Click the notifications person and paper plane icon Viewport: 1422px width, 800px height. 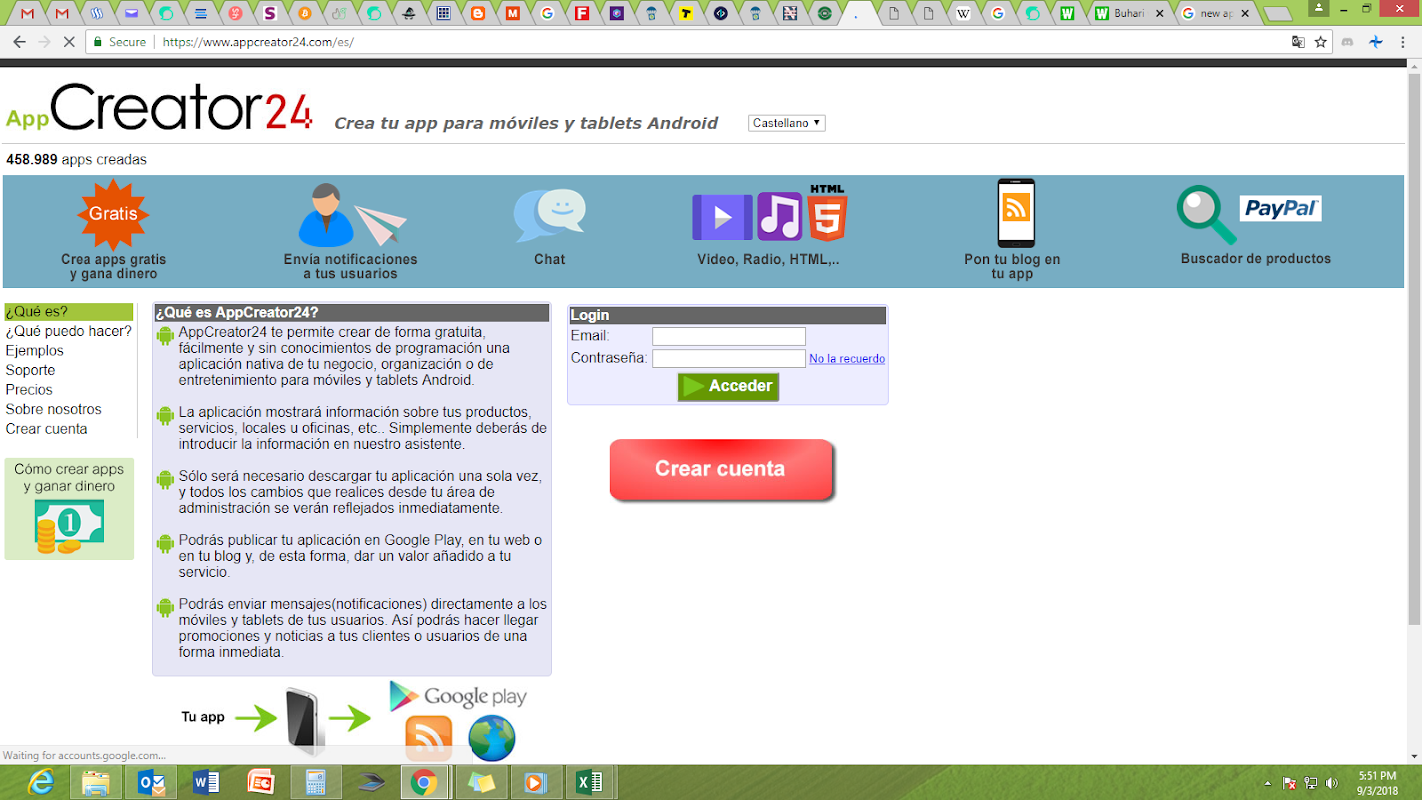[x=352, y=215]
